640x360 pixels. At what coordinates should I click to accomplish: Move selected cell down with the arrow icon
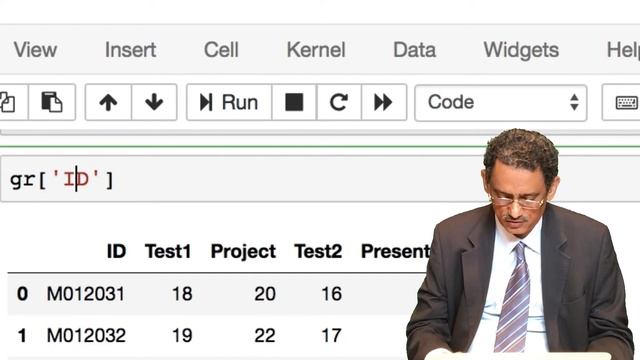(x=154, y=102)
